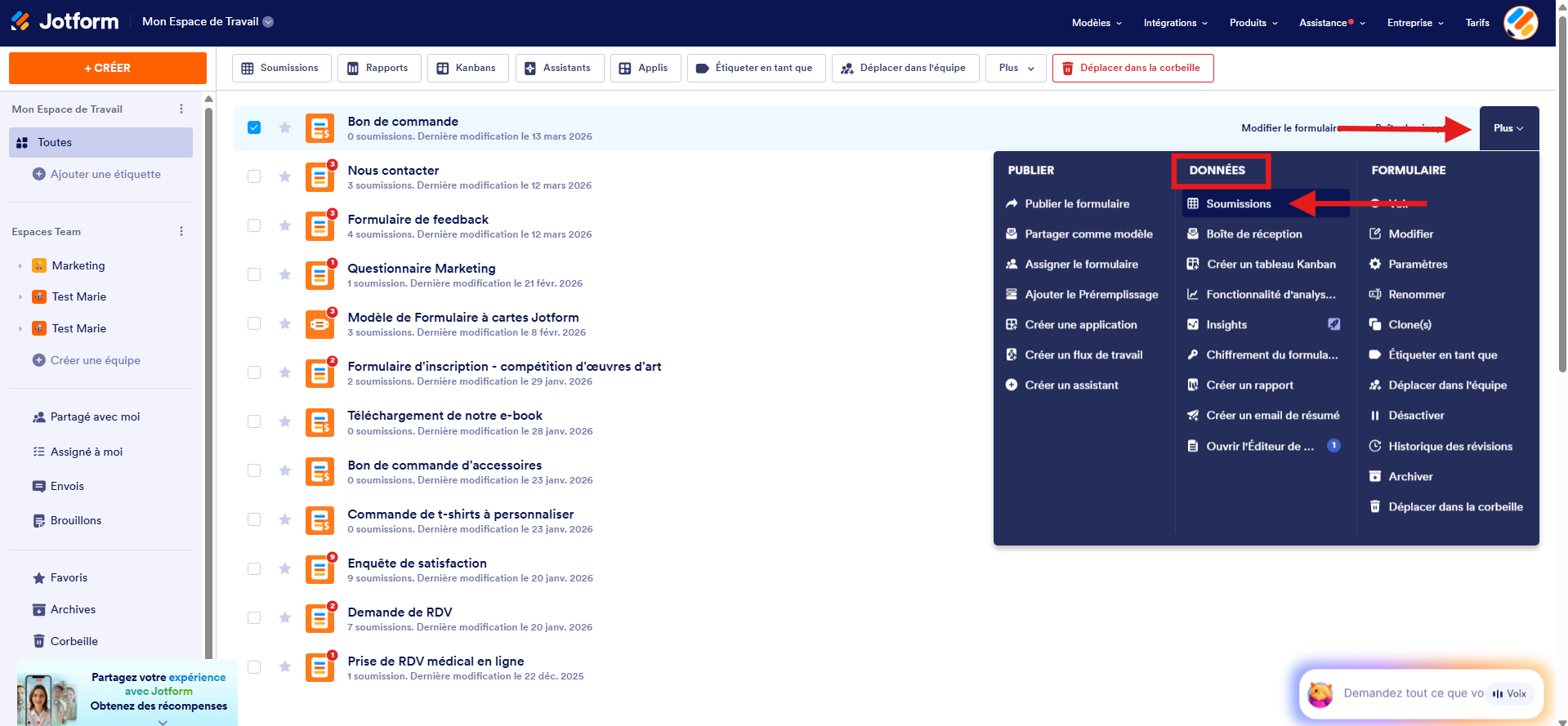The width and height of the screenshot is (1568, 726).
Task: Open the Entreprise dropdown menu
Action: pyautogui.click(x=1415, y=23)
